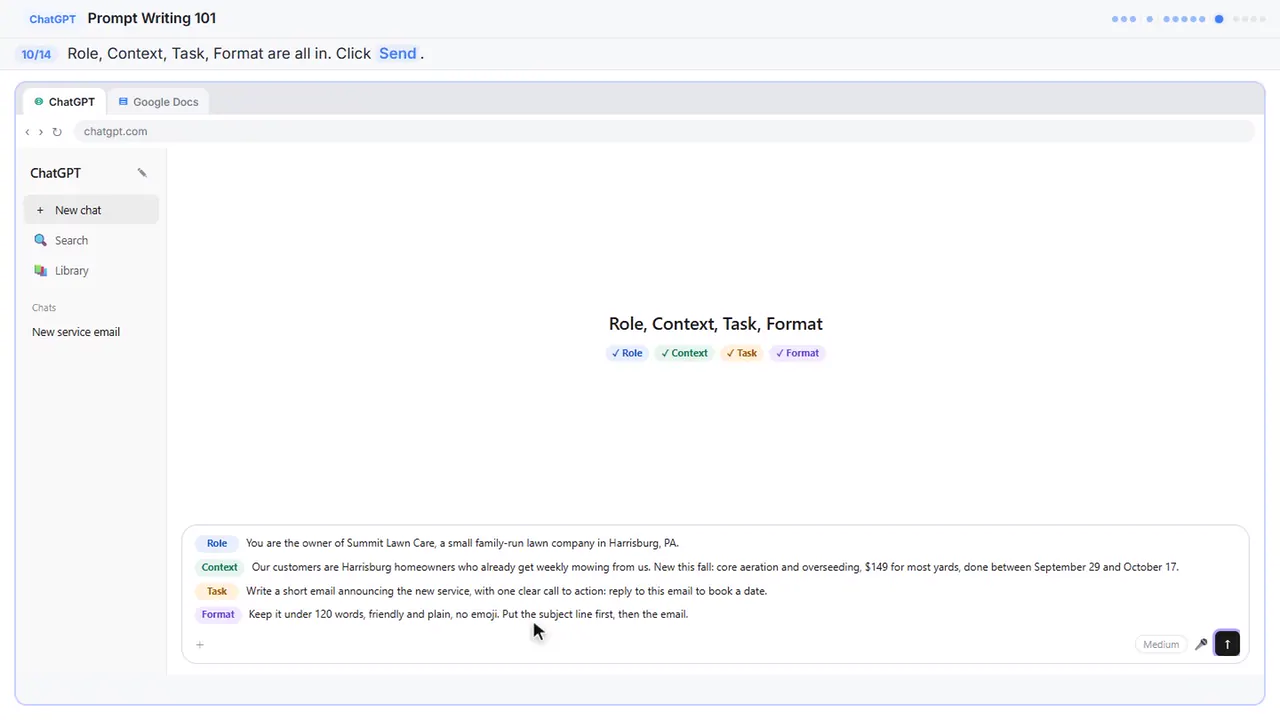Image resolution: width=1280 pixels, height=720 pixels.
Task: Click the Prompt Writing 101 title
Action: click(152, 18)
